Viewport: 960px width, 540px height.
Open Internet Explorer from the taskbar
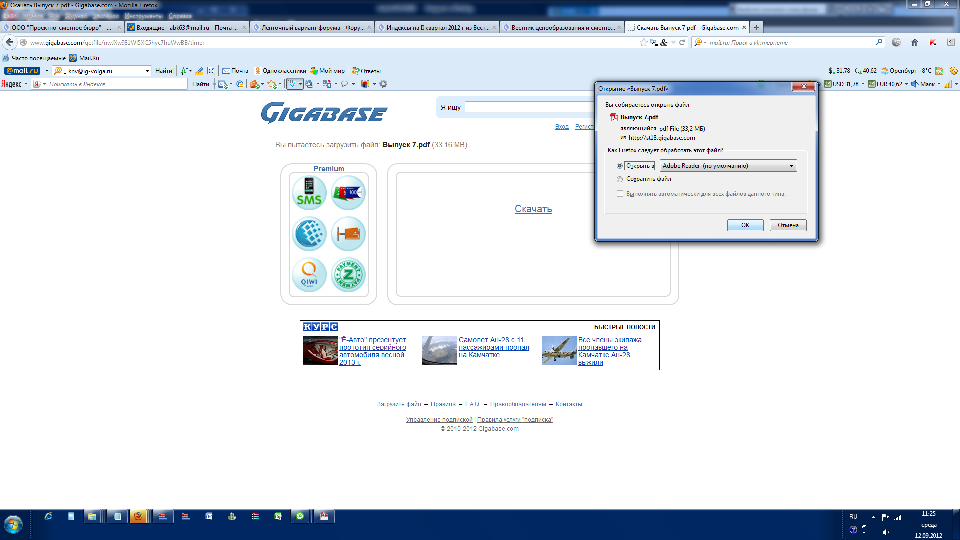pyautogui.click(x=48, y=517)
